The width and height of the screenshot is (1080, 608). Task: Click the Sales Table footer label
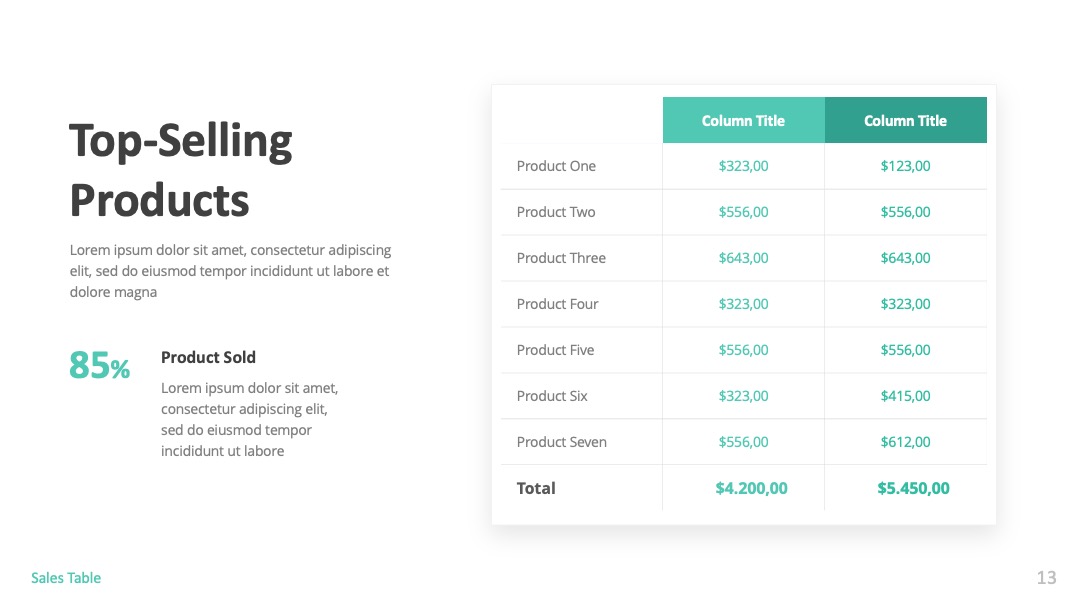click(x=66, y=578)
